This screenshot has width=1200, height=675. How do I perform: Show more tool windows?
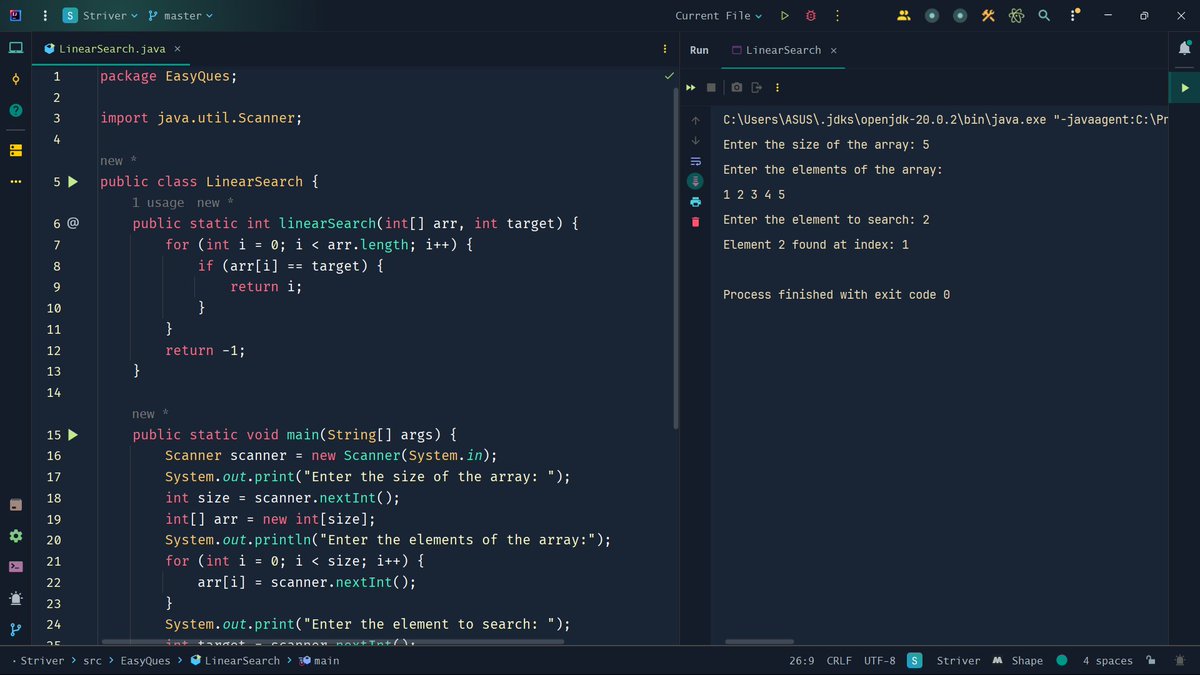click(x=15, y=182)
